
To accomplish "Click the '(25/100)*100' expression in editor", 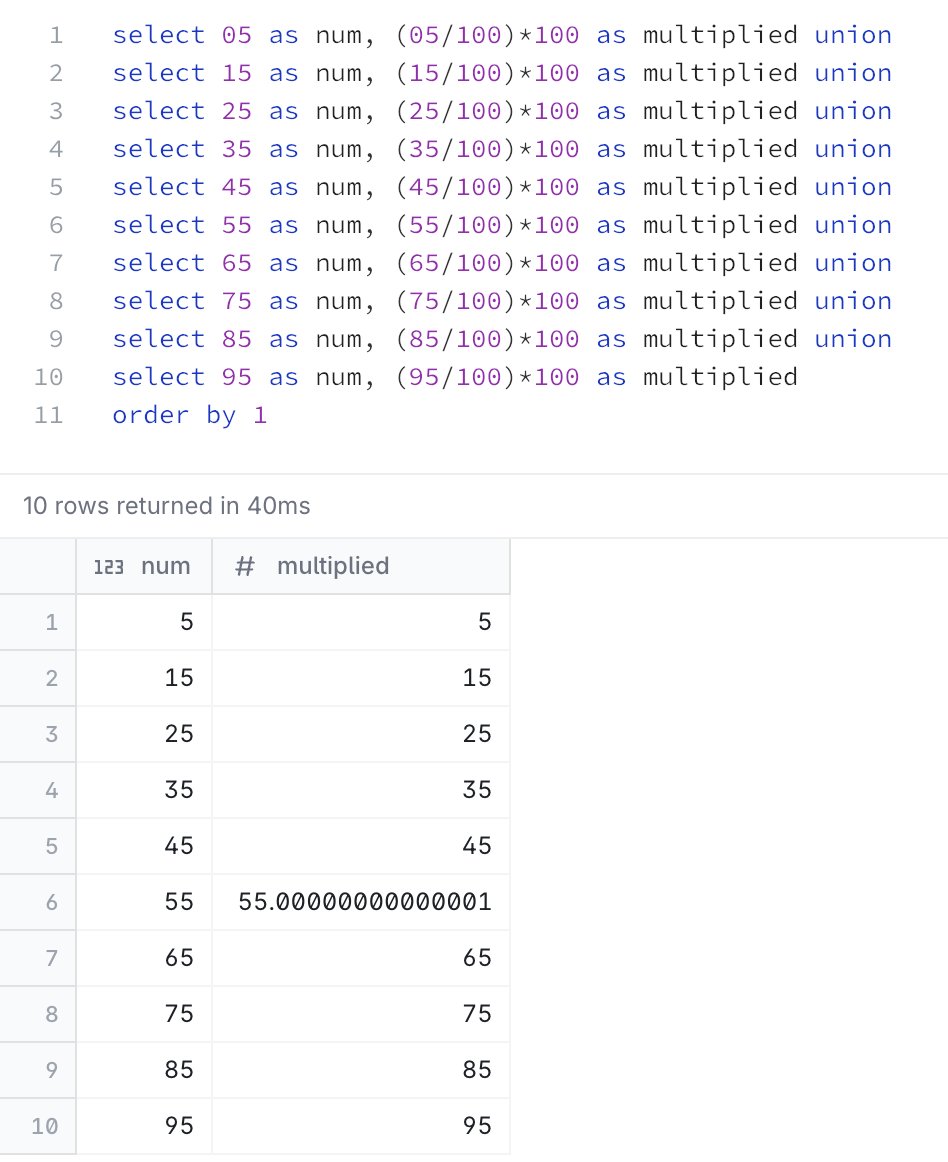I will click(487, 111).
